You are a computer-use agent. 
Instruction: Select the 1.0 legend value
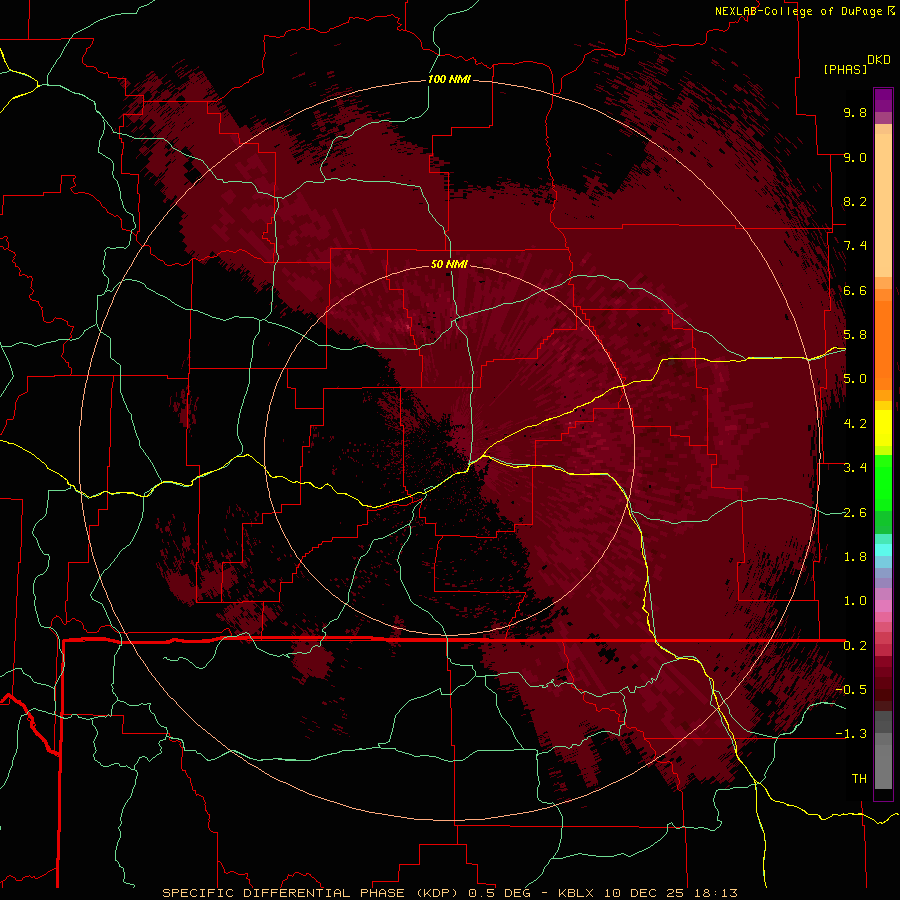pyautogui.click(x=855, y=601)
